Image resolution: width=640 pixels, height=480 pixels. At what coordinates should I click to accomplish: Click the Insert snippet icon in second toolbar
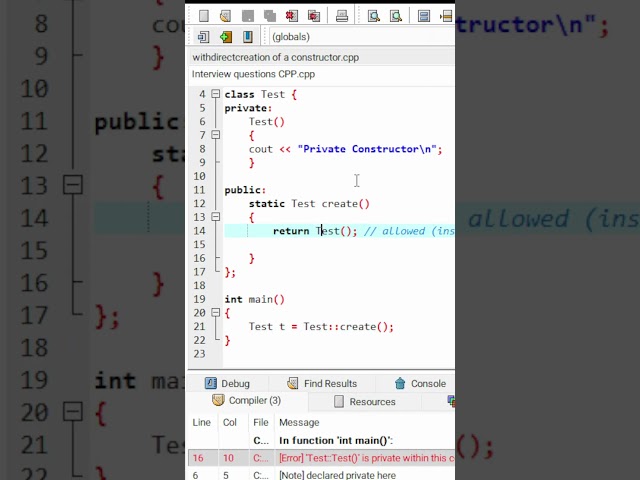click(203, 37)
